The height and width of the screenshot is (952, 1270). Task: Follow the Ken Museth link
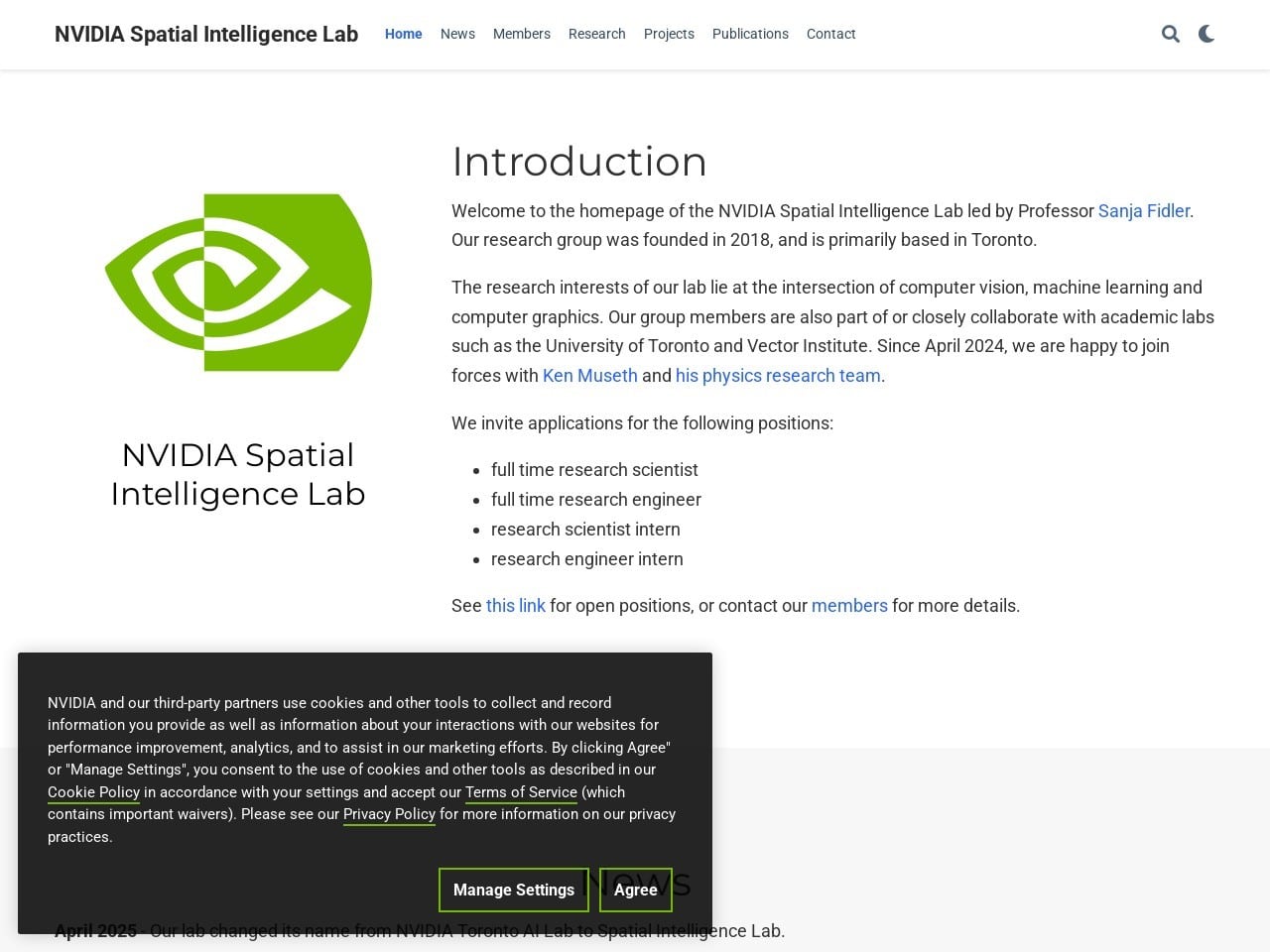tap(589, 375)
